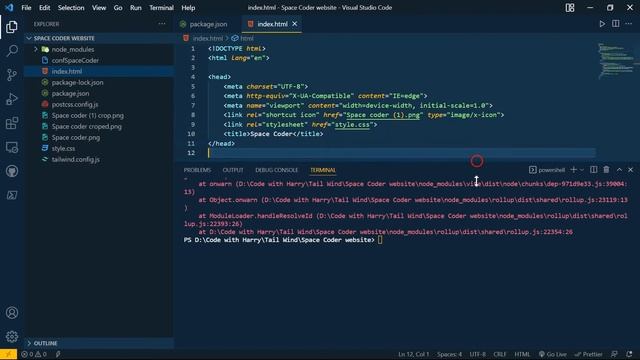
Task: Switch to OUTPUT panel tab
Action: point(233,170)
